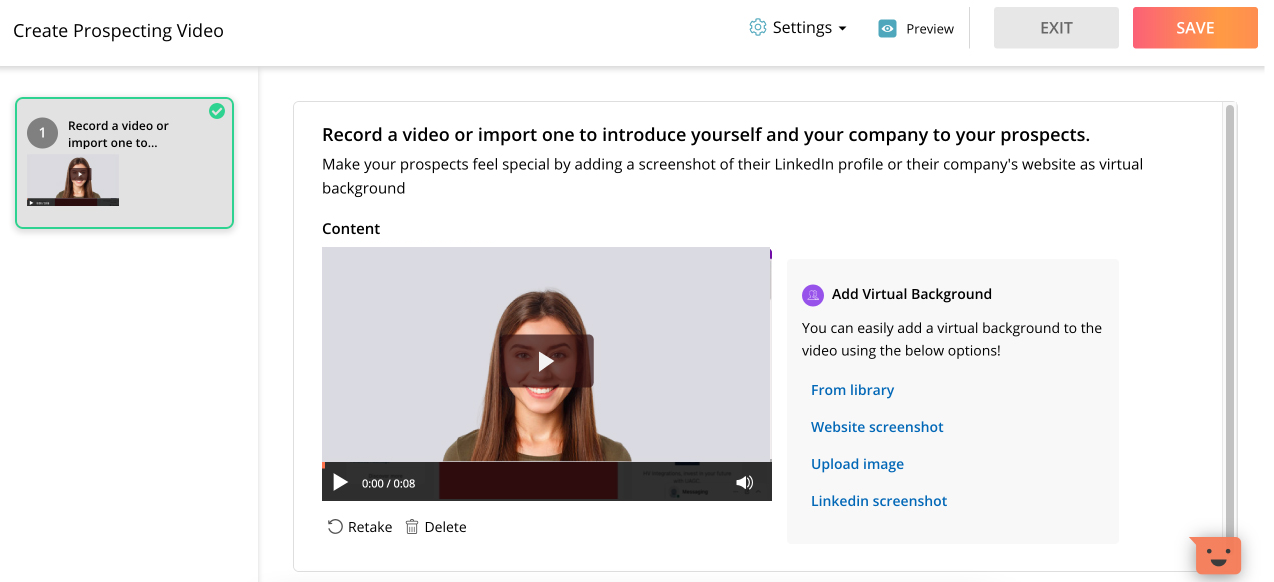
Task: Choose Linkedin screenshot as background
Action: tap(879, 500)
